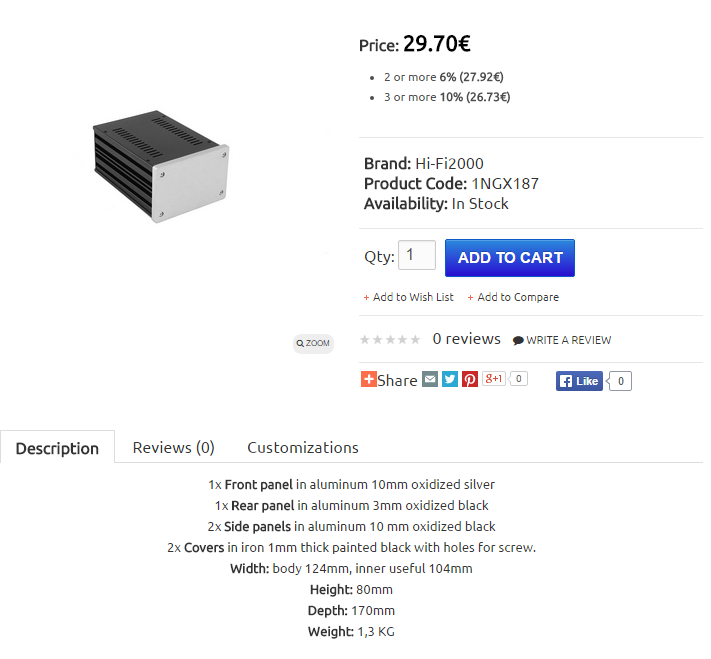Rate using the star rating row
This screenshot has height=659, width=711.
coord(390,339)
